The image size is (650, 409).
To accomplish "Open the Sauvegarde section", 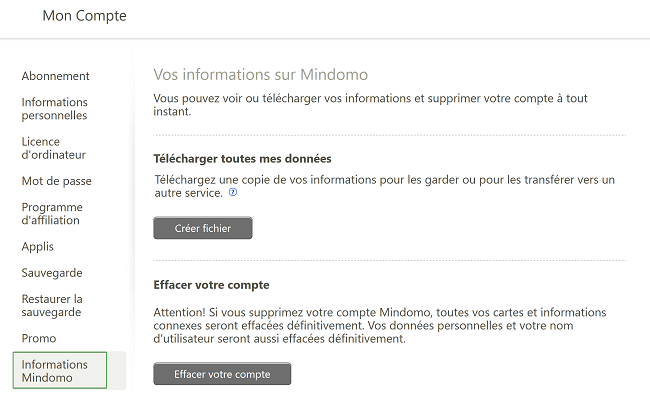I will 52,273.
